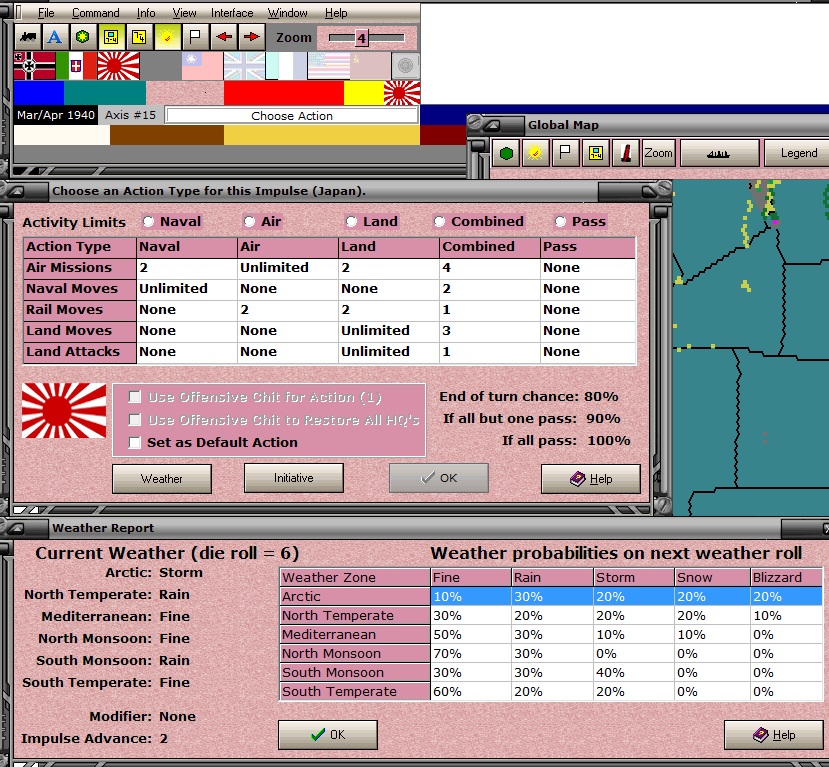Select the Land action radio button
The height and width of the screenshot is (767, 829).
352,221
